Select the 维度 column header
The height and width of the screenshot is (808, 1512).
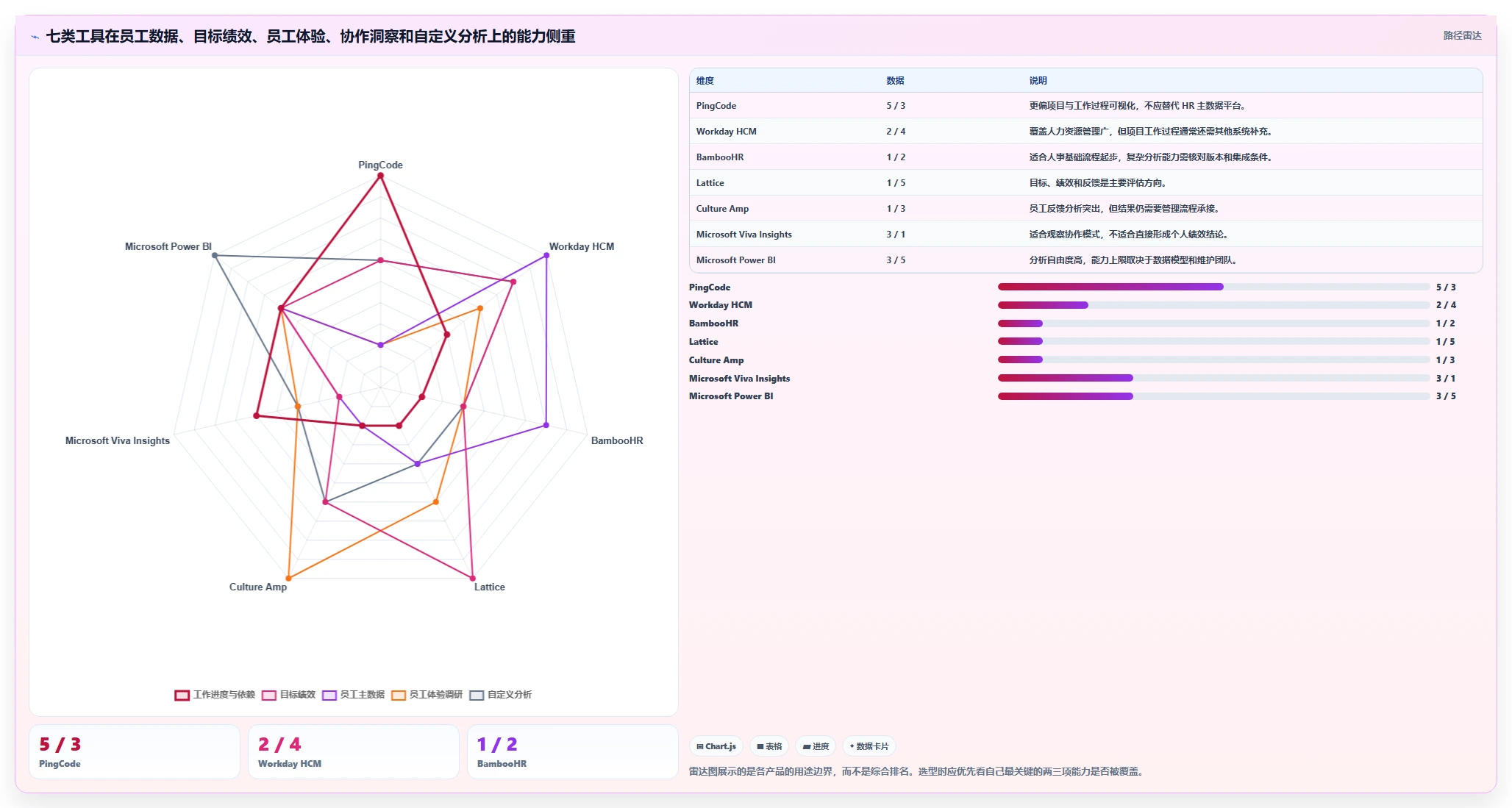705,81
